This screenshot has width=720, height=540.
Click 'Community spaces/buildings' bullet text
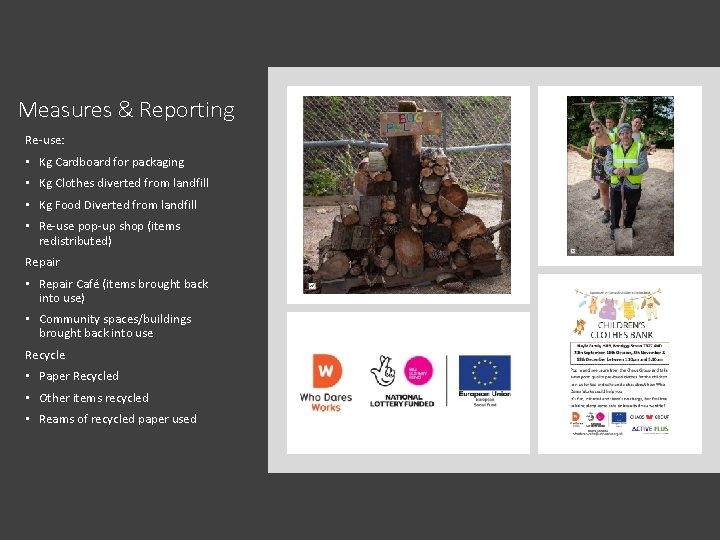coord(115,326)
